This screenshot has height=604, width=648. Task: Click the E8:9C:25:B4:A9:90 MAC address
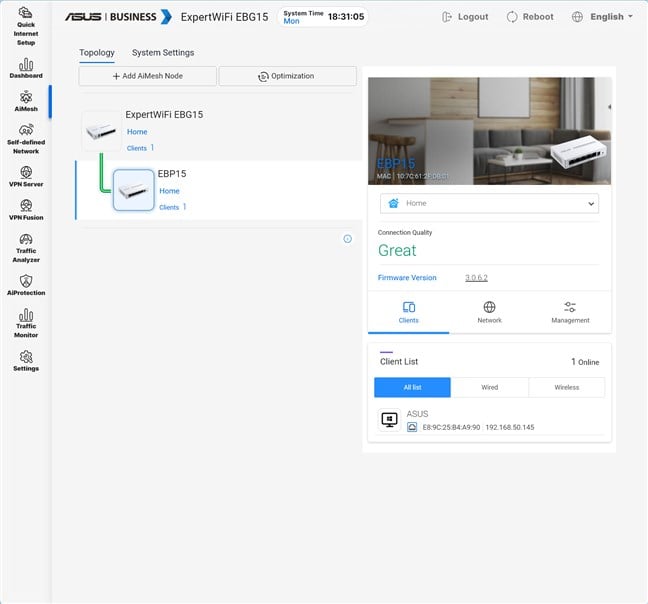pos(451,427)
